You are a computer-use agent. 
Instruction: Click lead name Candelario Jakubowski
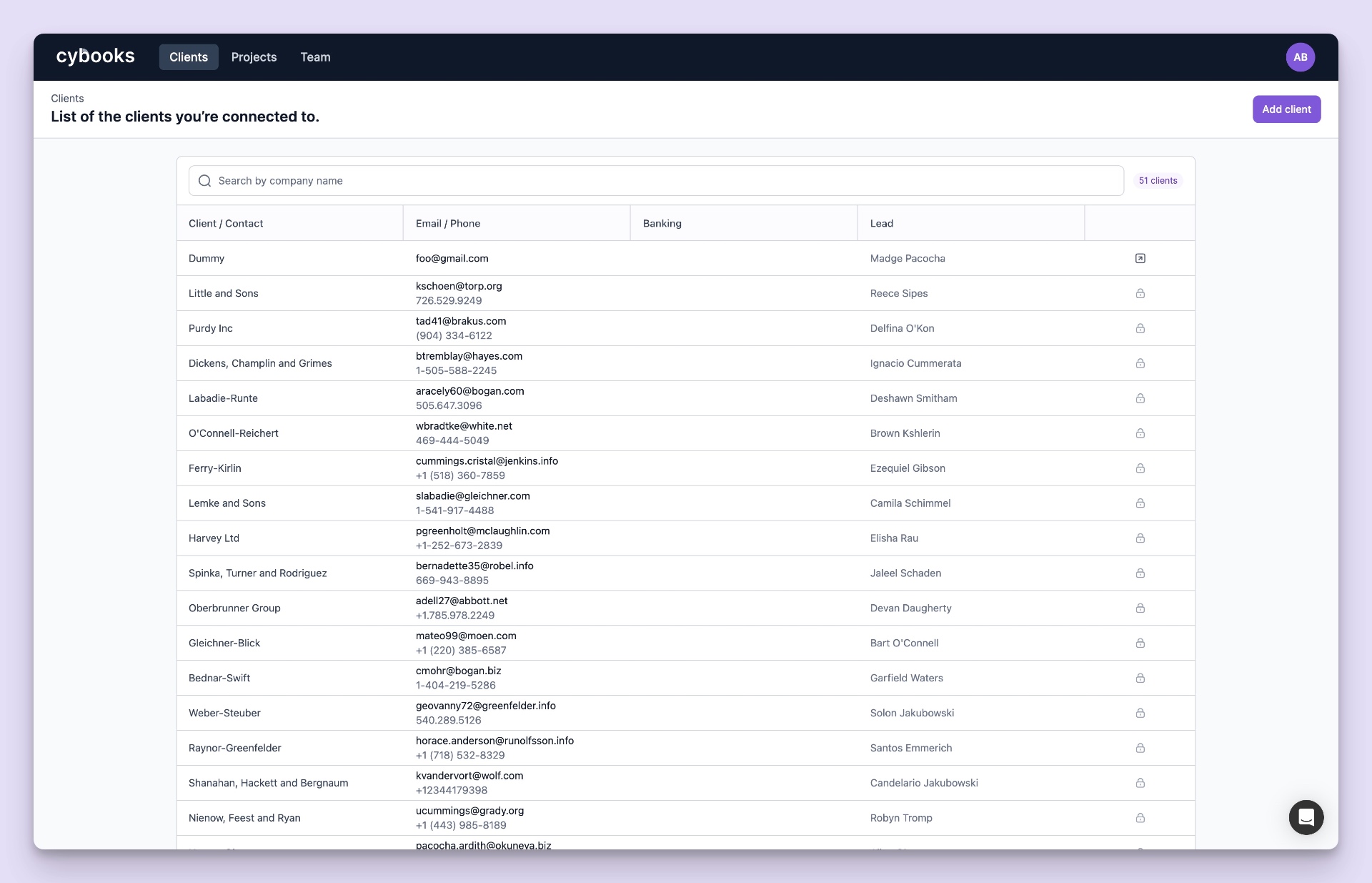point(924,784)
